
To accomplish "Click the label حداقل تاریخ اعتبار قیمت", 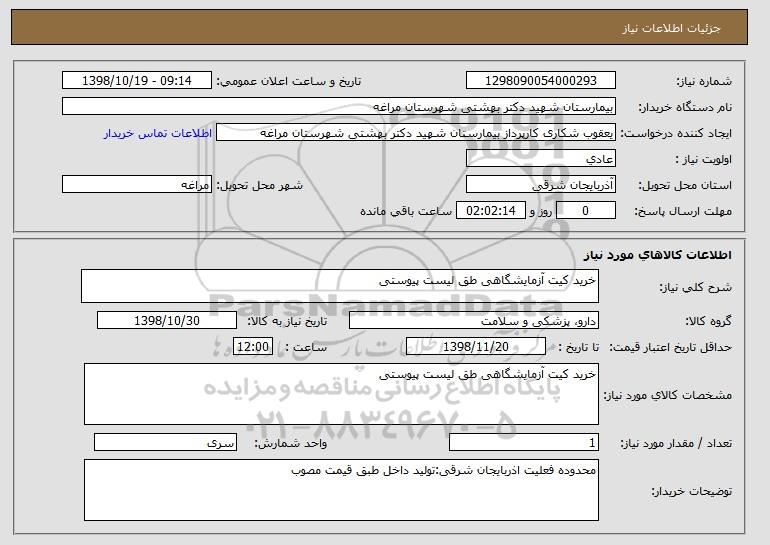I will [x=671, y=348].
